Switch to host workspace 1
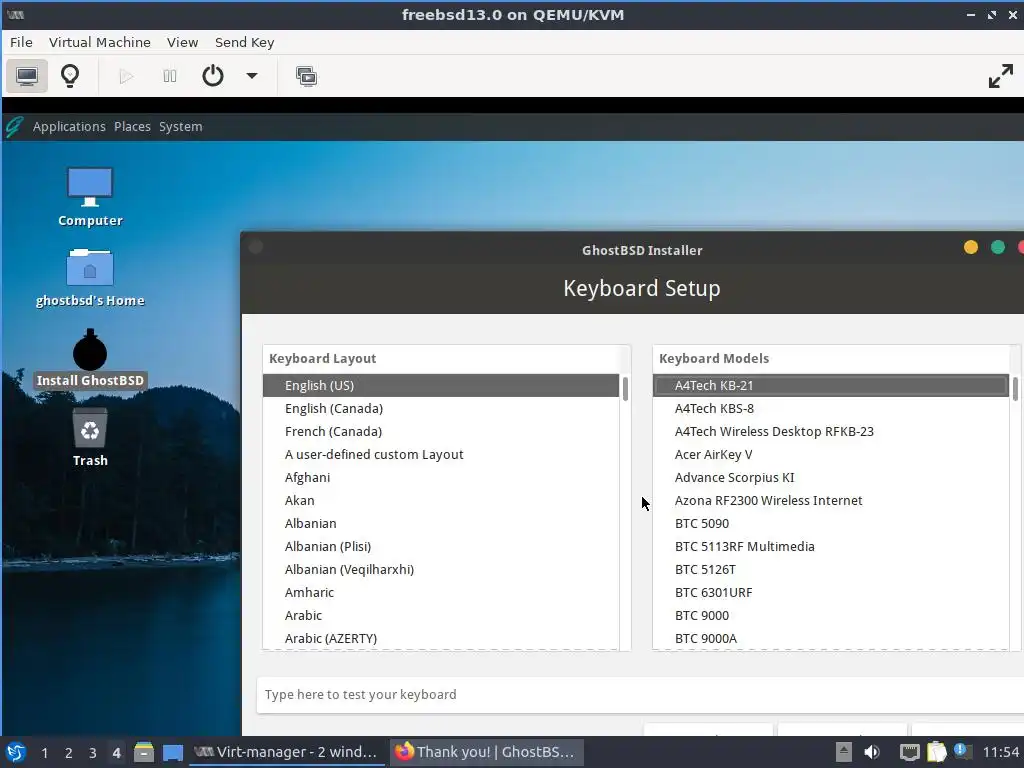 (44, 753)
